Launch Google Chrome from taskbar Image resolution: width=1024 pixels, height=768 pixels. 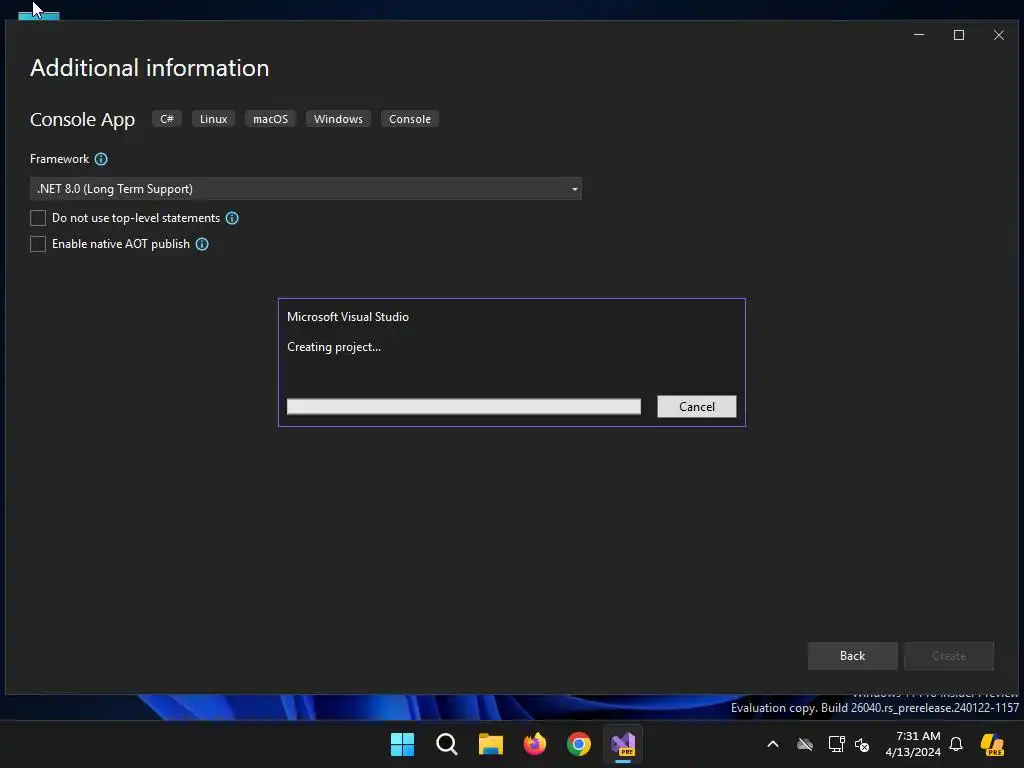(579, 744)
